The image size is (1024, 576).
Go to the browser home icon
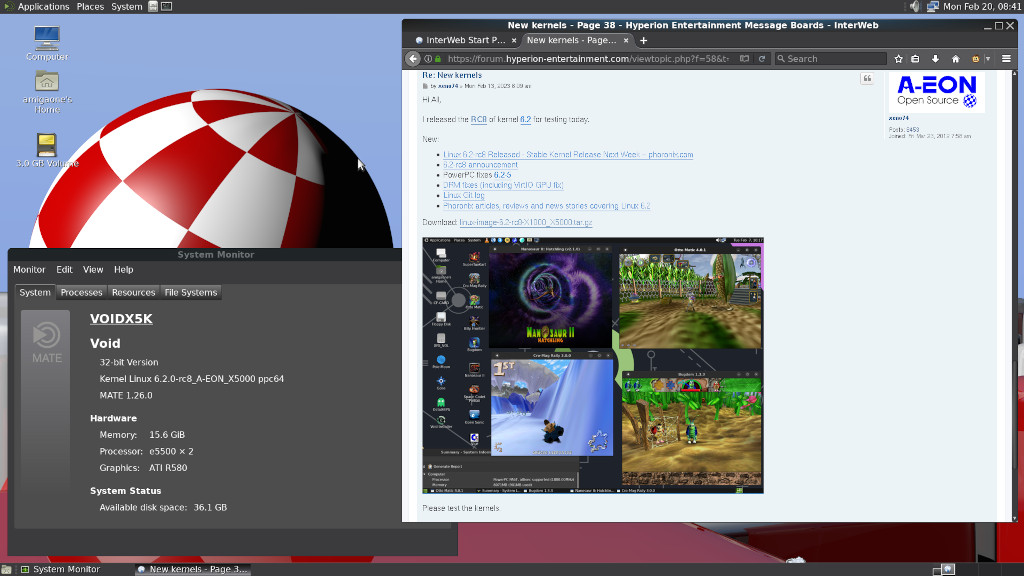(x=955, y=59)
